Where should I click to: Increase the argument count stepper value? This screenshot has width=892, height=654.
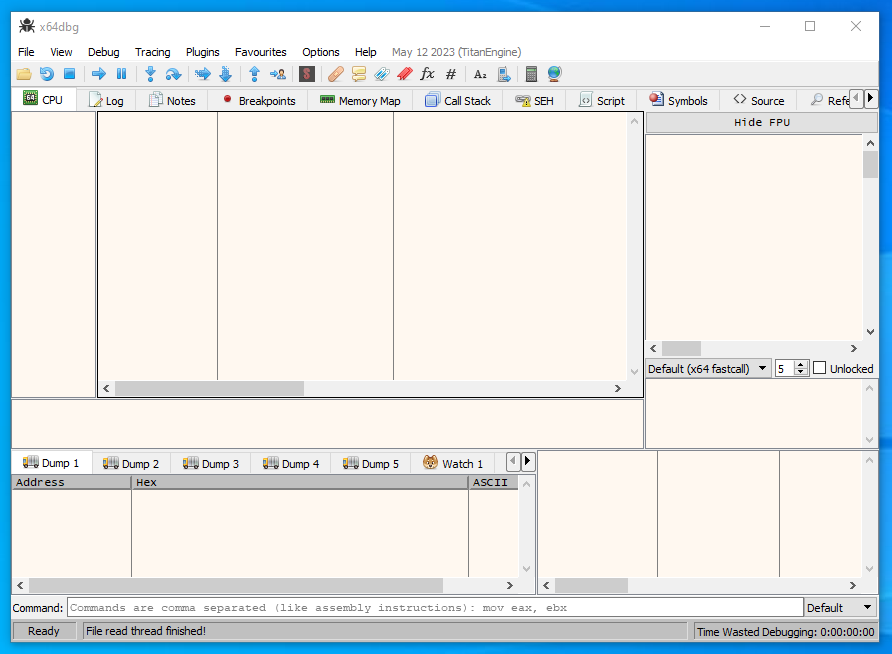tap(800, 364)
